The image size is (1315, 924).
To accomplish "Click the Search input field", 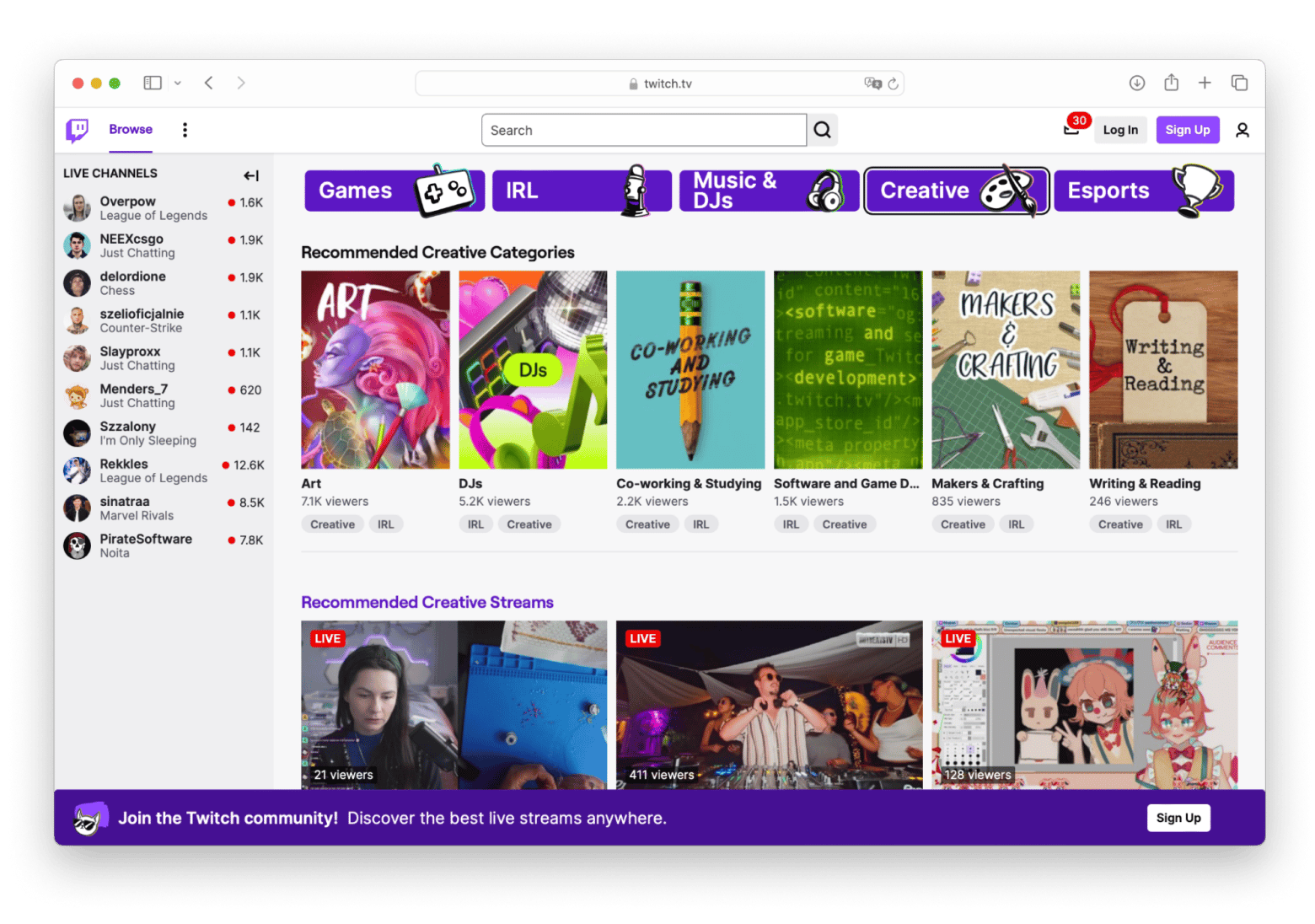I will point(644,130).
